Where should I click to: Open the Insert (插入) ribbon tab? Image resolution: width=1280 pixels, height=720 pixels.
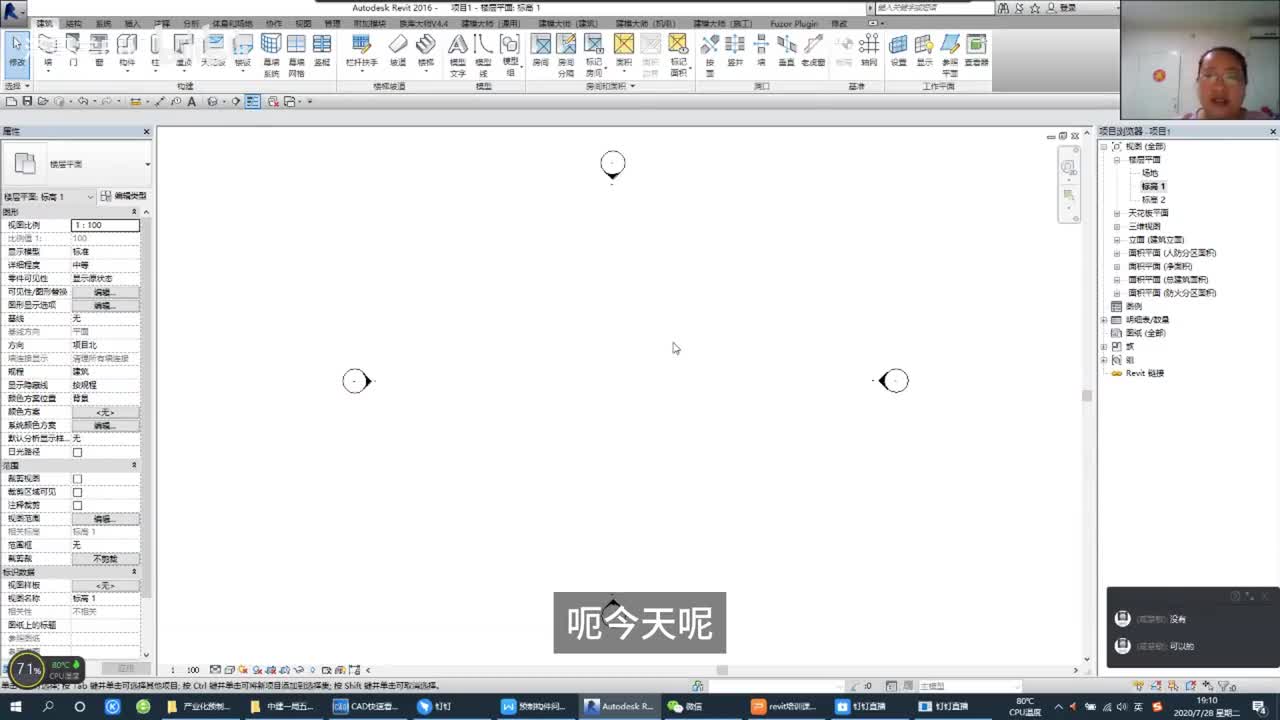point(132,23)
